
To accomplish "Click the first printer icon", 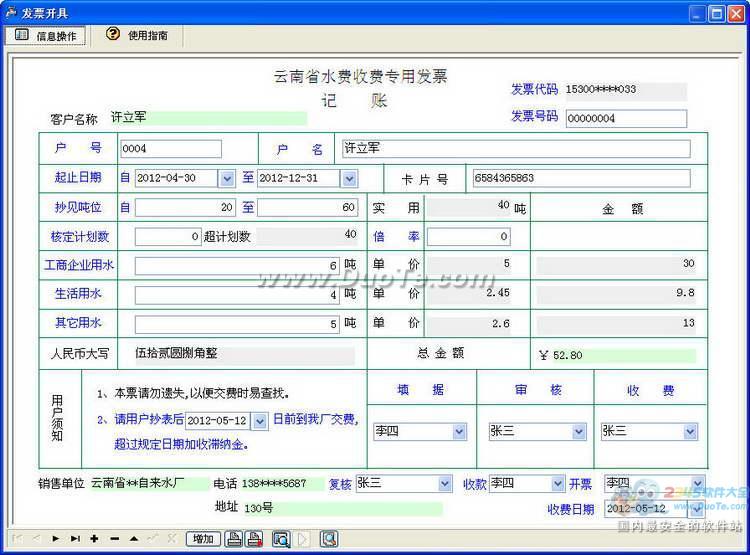I will click(234, 539).
